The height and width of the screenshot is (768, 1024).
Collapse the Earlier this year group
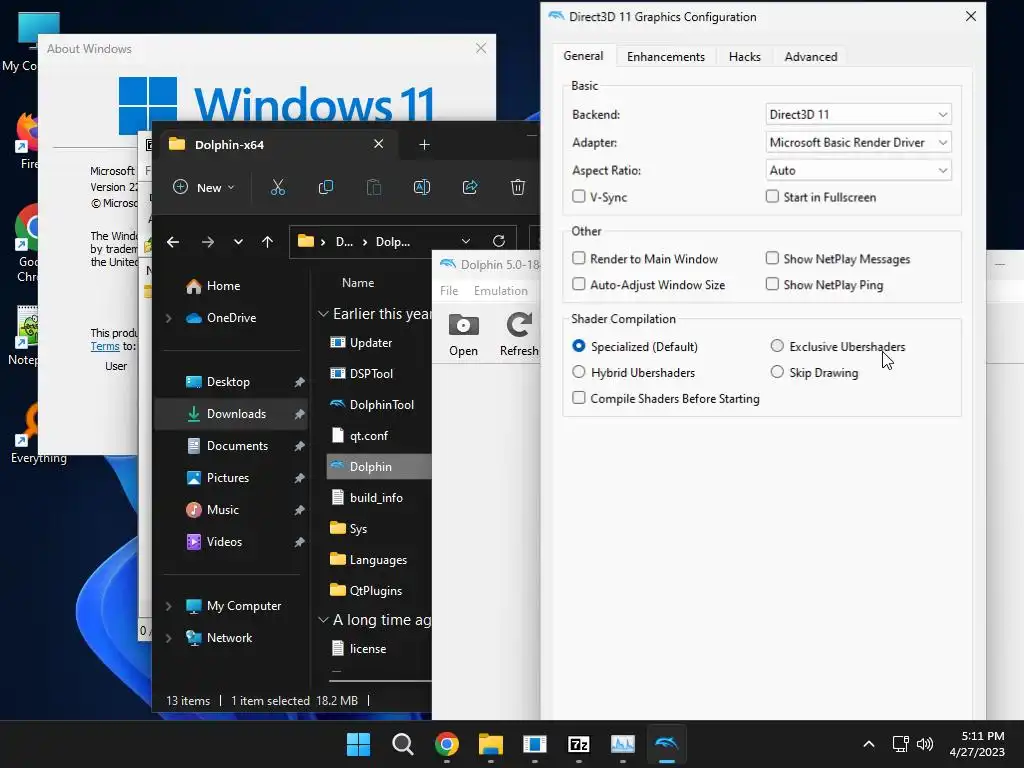click(323, 314)
